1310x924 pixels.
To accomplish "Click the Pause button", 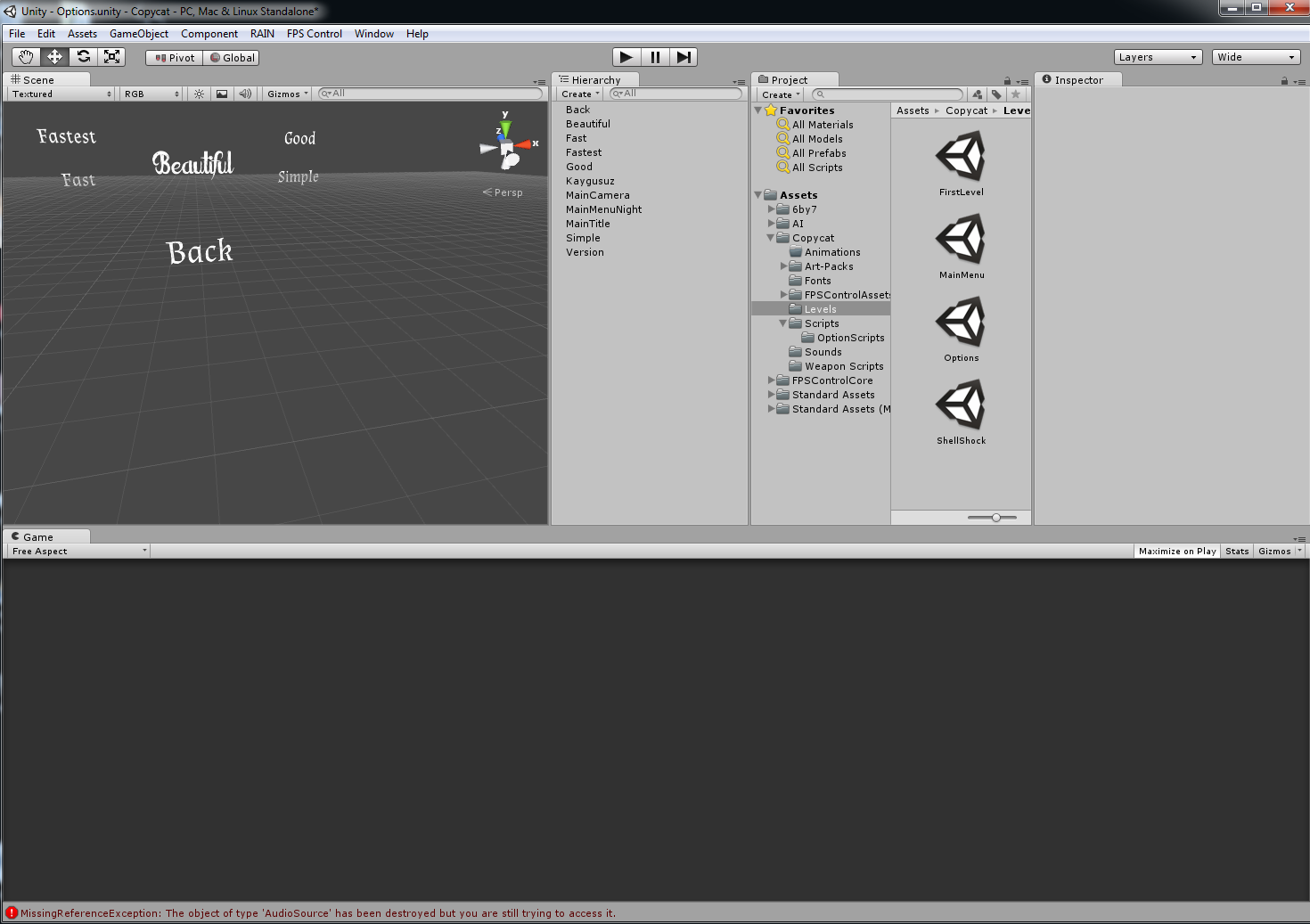I will coord(655,57).
